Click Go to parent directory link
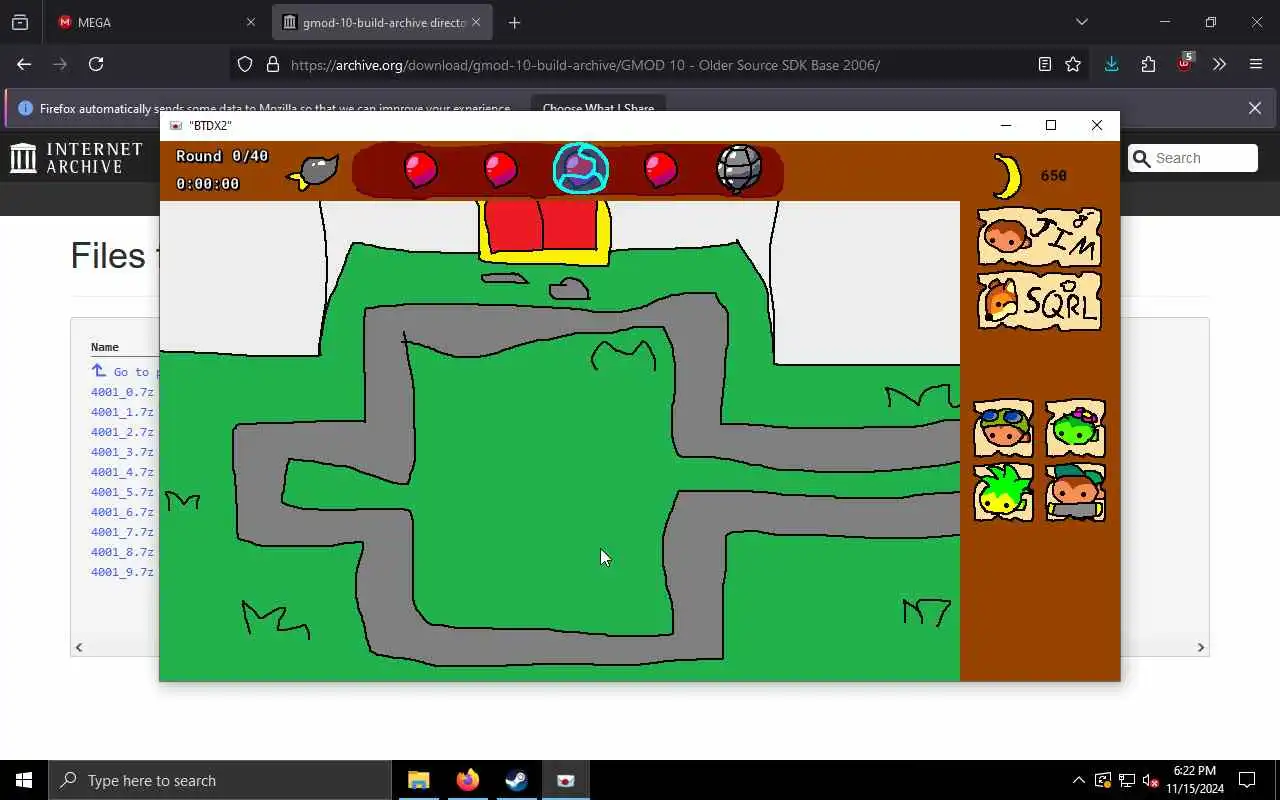This screenshot has width=1280, height=800. click(124, 371)
